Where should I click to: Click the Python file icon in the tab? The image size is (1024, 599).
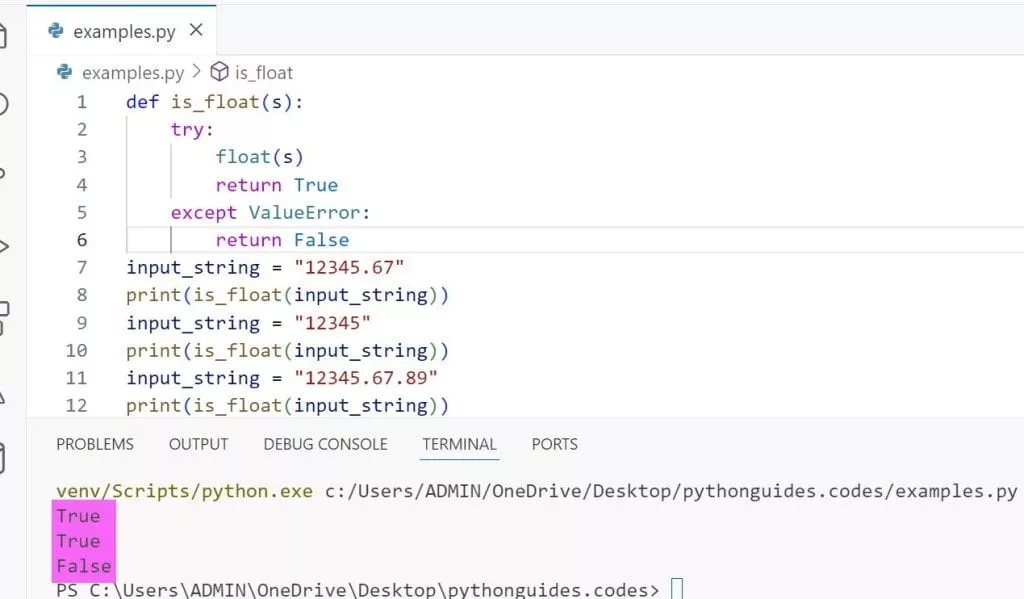(x=56, y=31)
